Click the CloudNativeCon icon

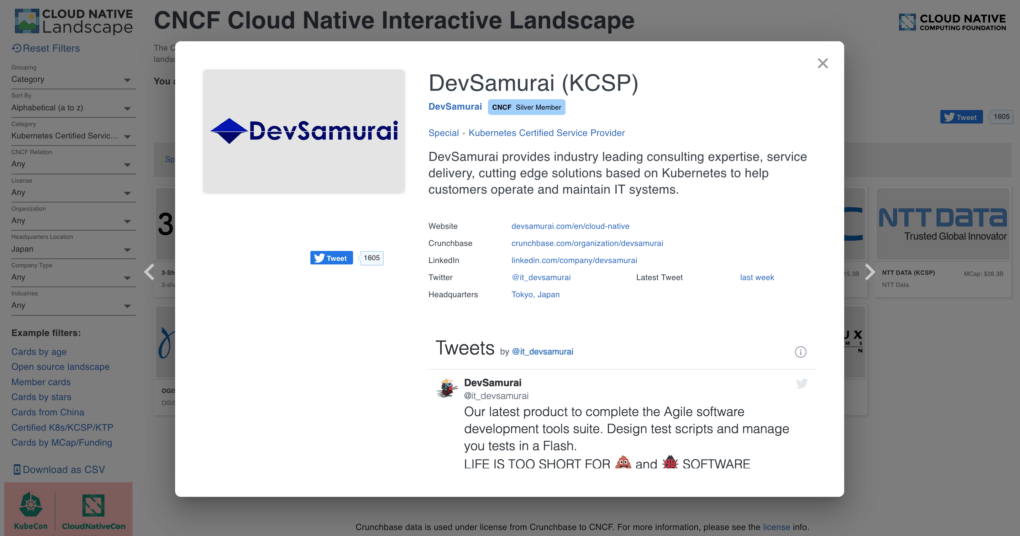coord(94,510)
